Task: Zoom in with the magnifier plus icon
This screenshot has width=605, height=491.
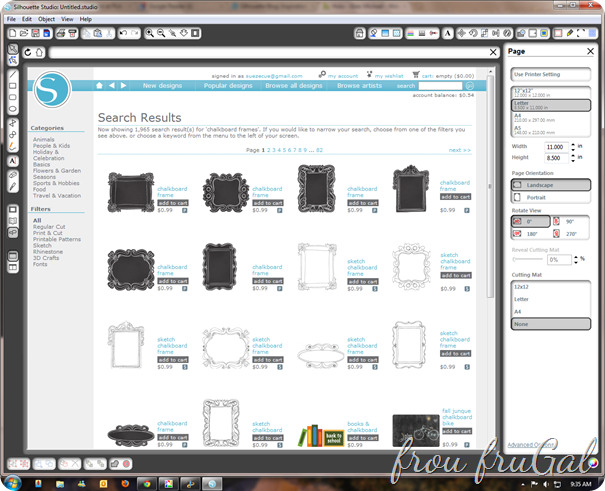Action: pos(149,33)
